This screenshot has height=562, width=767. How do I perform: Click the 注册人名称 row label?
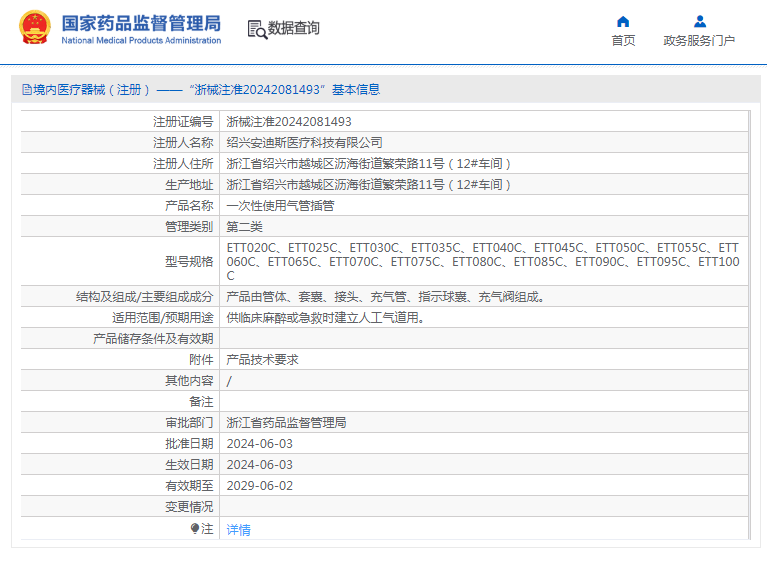(x=183, y=143)
